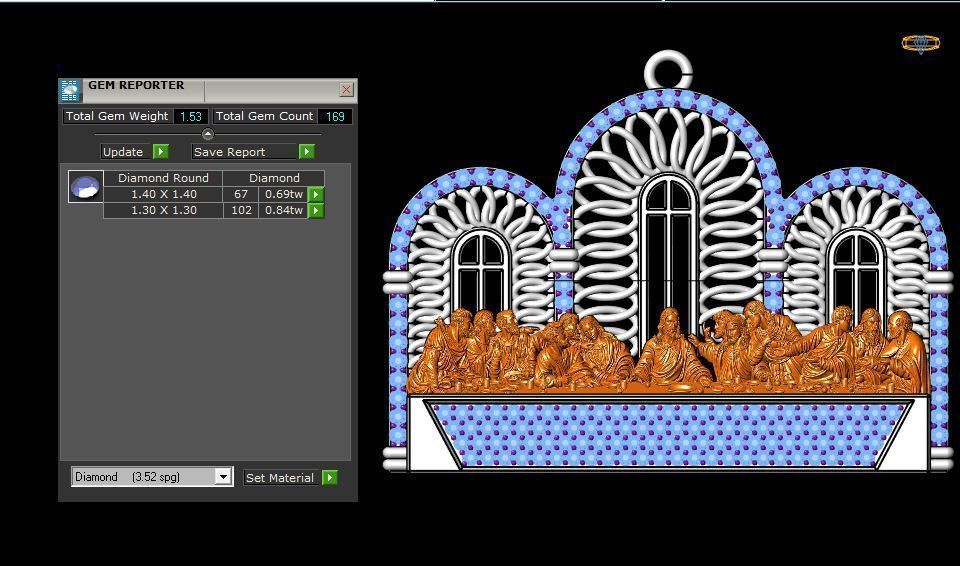Click the Diamond material column header
Screen dimensions: 960x566
click(274, 178)
